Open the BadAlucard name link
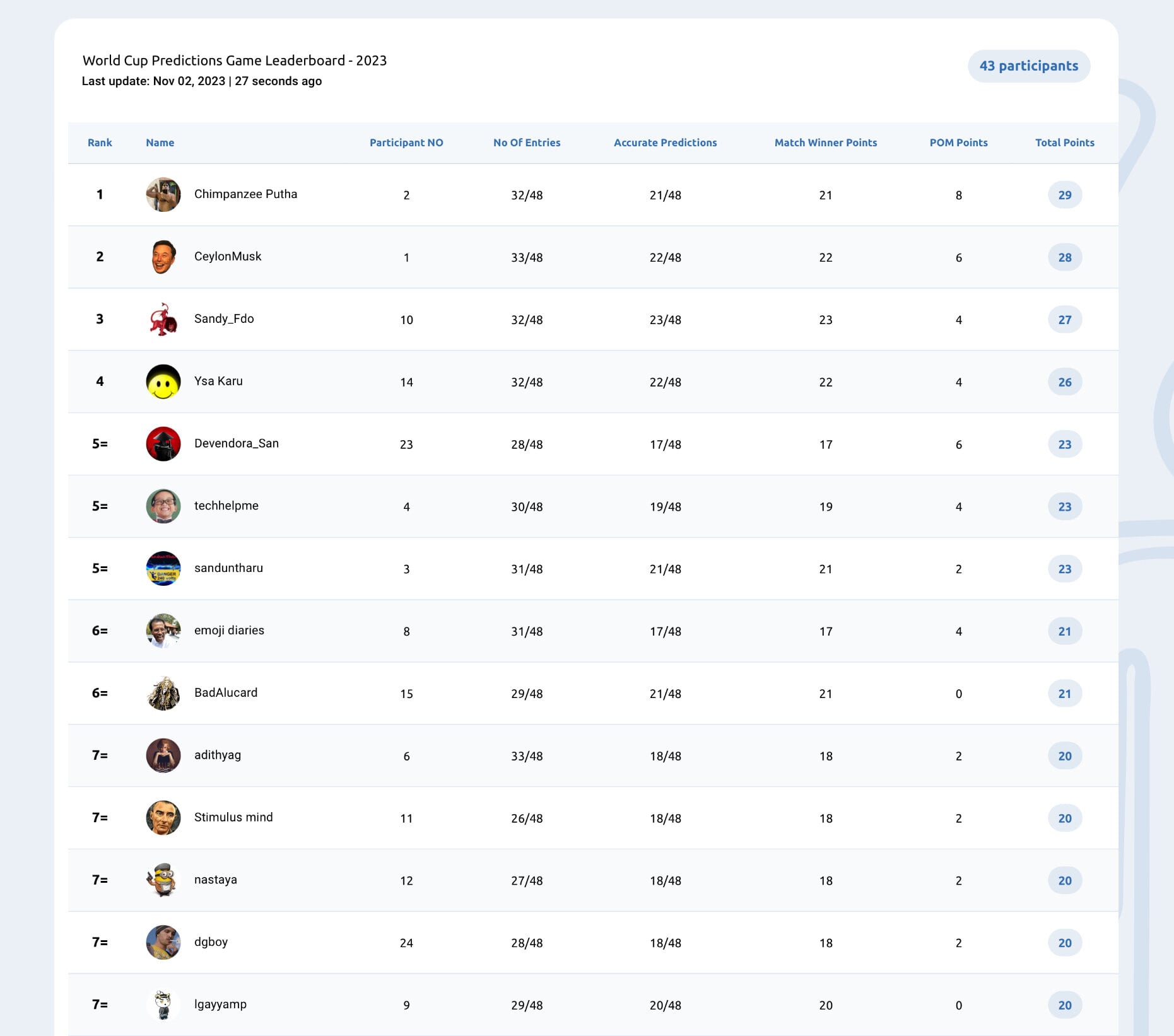This screenshot has width=1174, height=1036. click(x=226, y=692)
